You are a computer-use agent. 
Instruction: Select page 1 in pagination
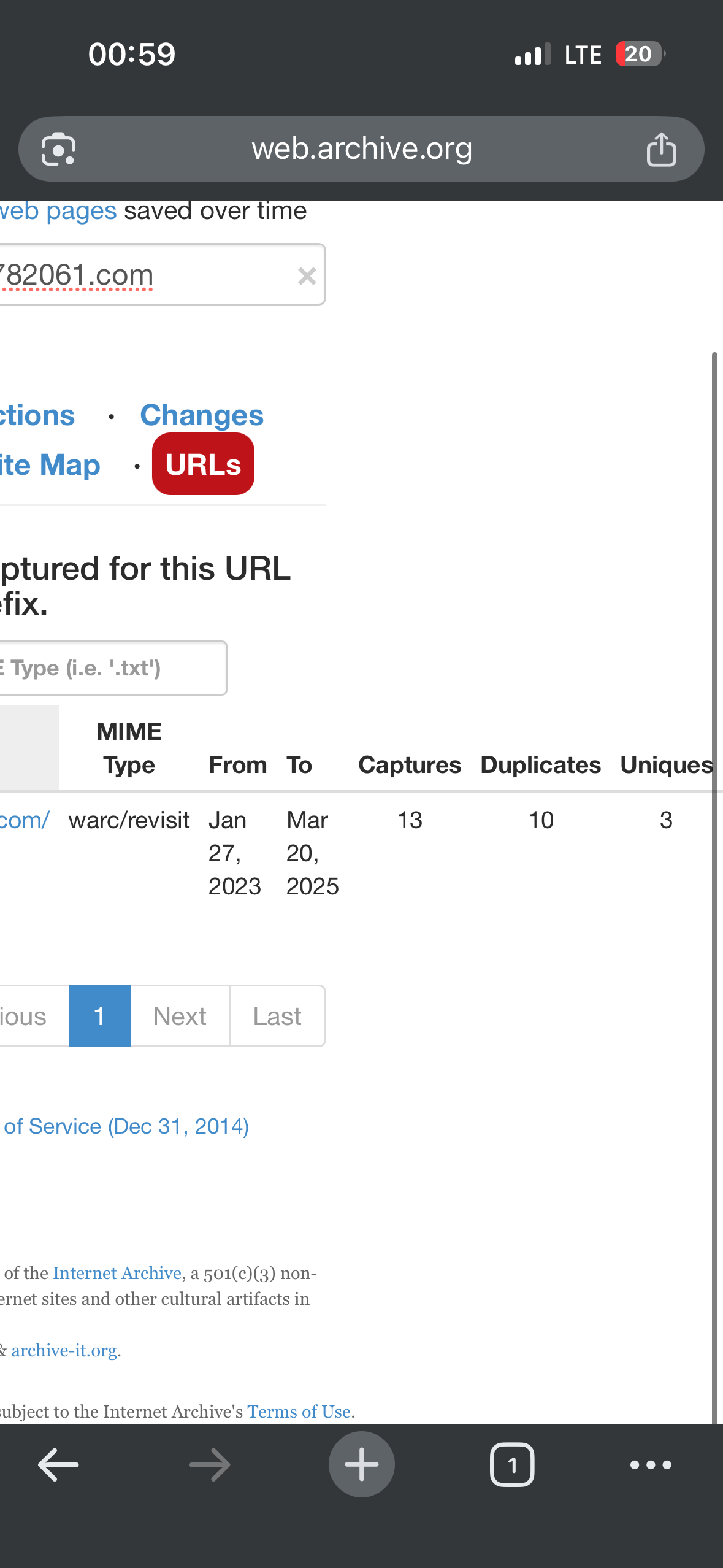pyautogui.click(x=99, y=1016)
